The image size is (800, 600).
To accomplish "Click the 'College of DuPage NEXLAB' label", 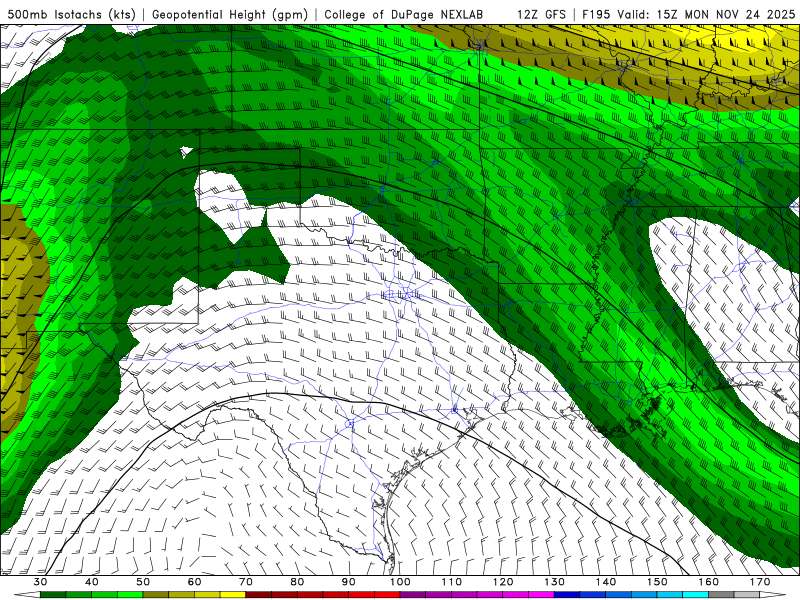I will coord(404,14).
